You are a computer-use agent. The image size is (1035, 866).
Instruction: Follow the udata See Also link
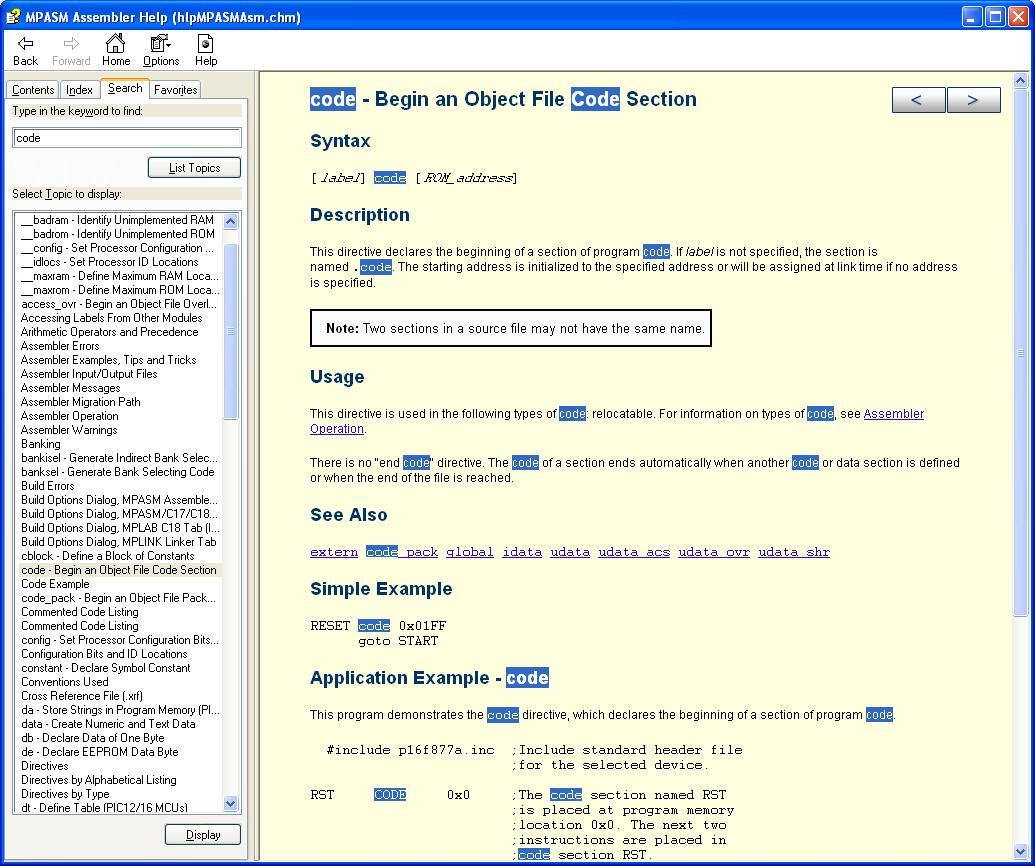(570, 552)
